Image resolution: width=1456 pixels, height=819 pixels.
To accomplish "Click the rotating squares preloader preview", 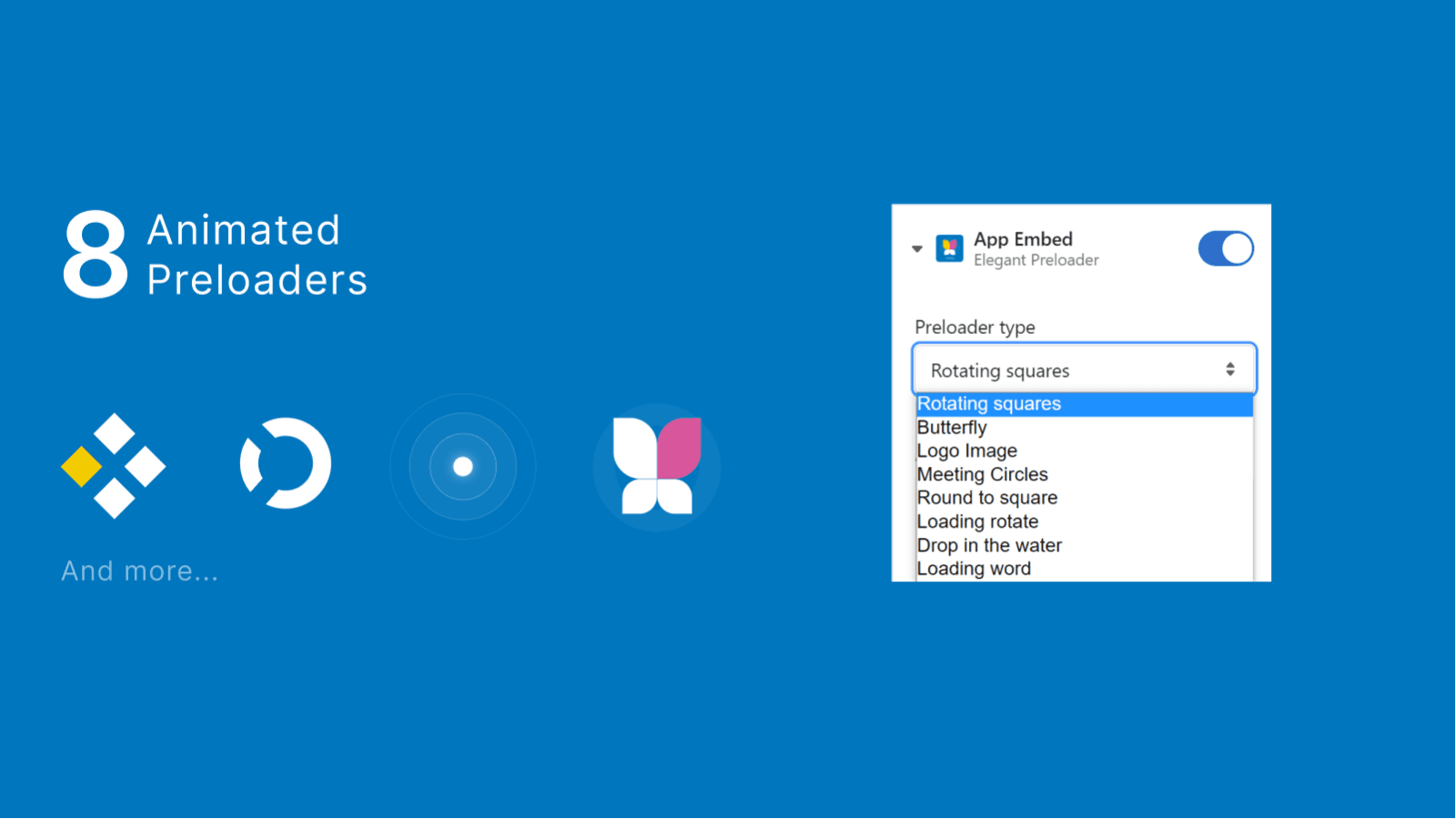I will click(x=112, y=466).
